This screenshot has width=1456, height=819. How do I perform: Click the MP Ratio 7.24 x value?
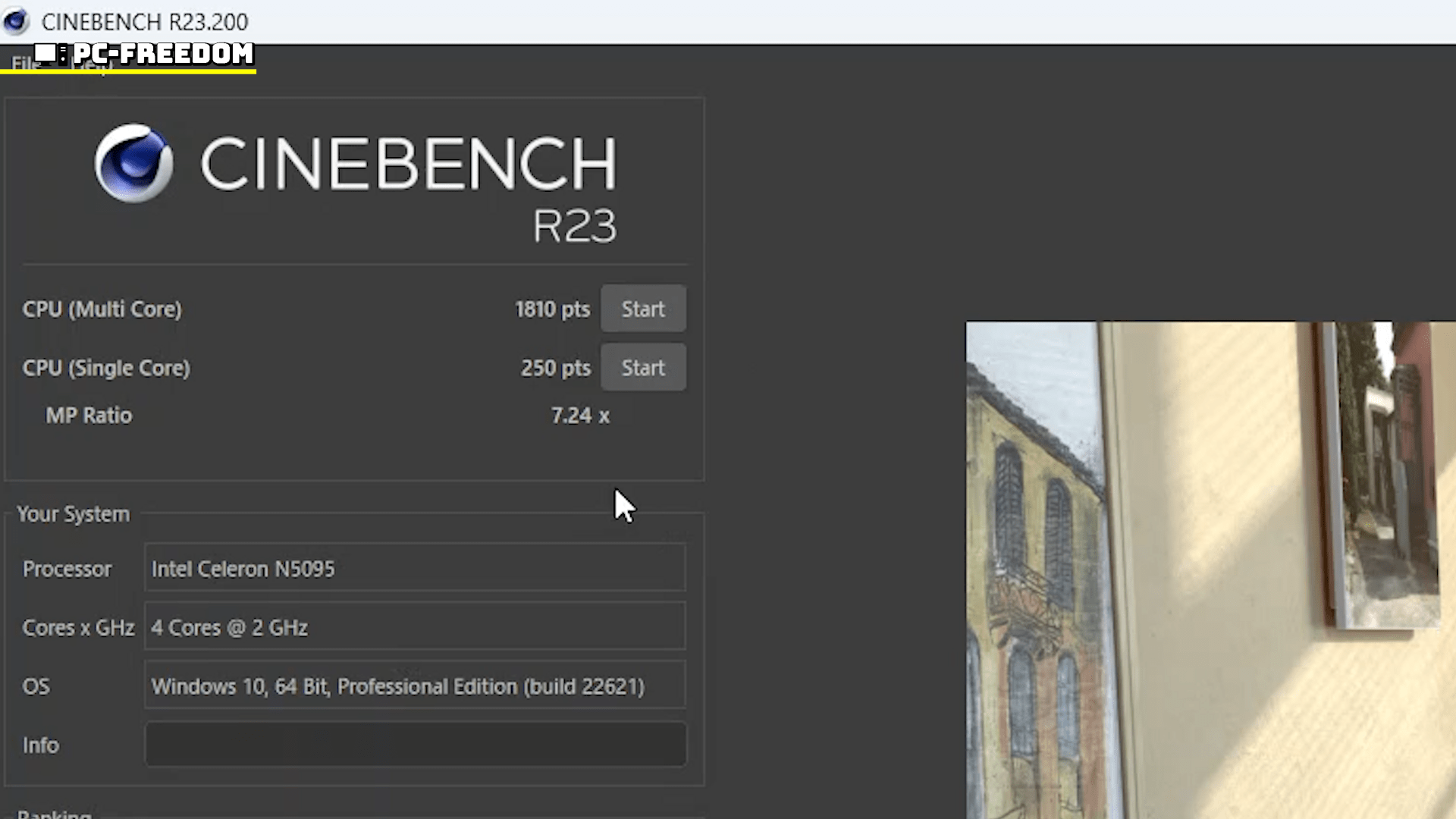579,416
